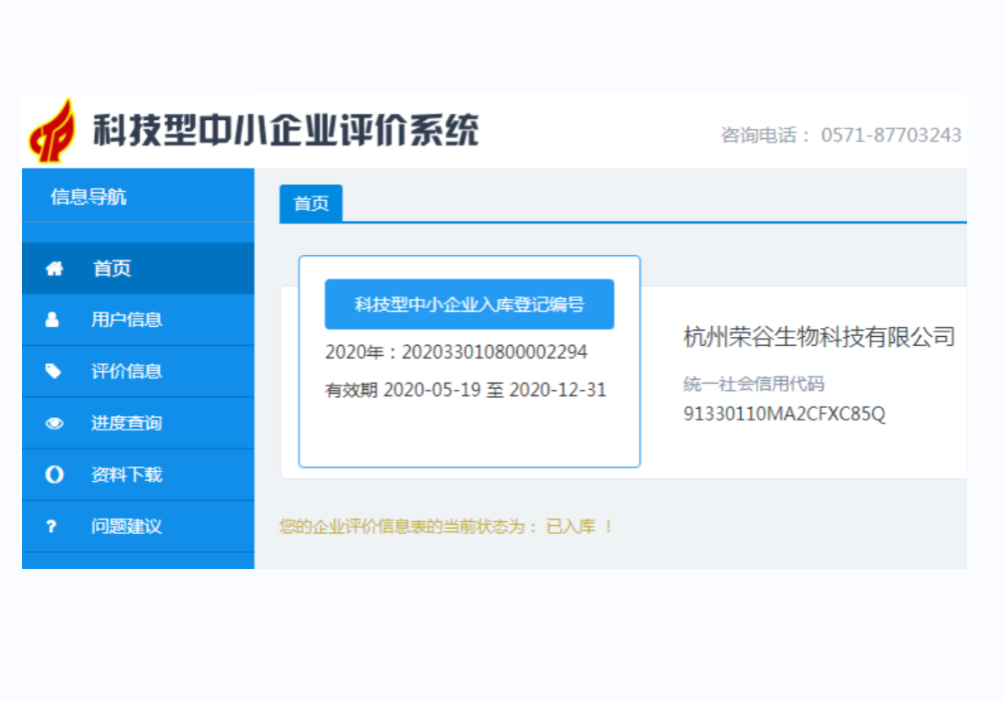Click the 统一社会信用代码 label
Image resolution: width=1003 pixels, height=702 pixels.
[754, 384]
